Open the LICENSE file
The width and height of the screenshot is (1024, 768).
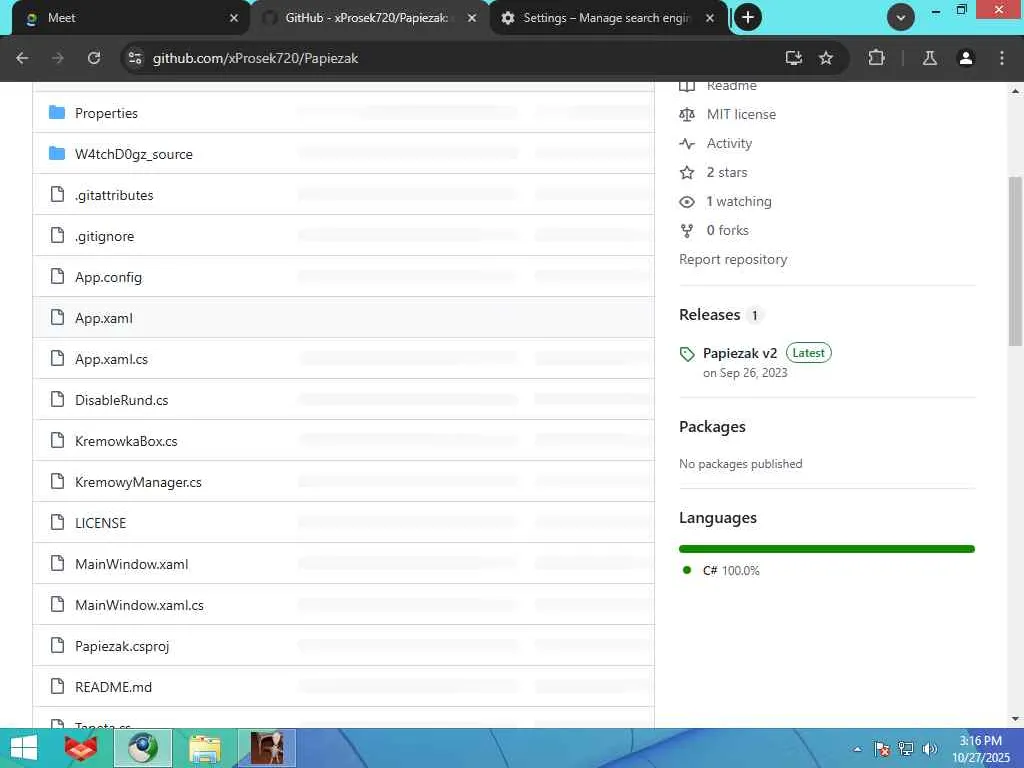pos(101,523)
